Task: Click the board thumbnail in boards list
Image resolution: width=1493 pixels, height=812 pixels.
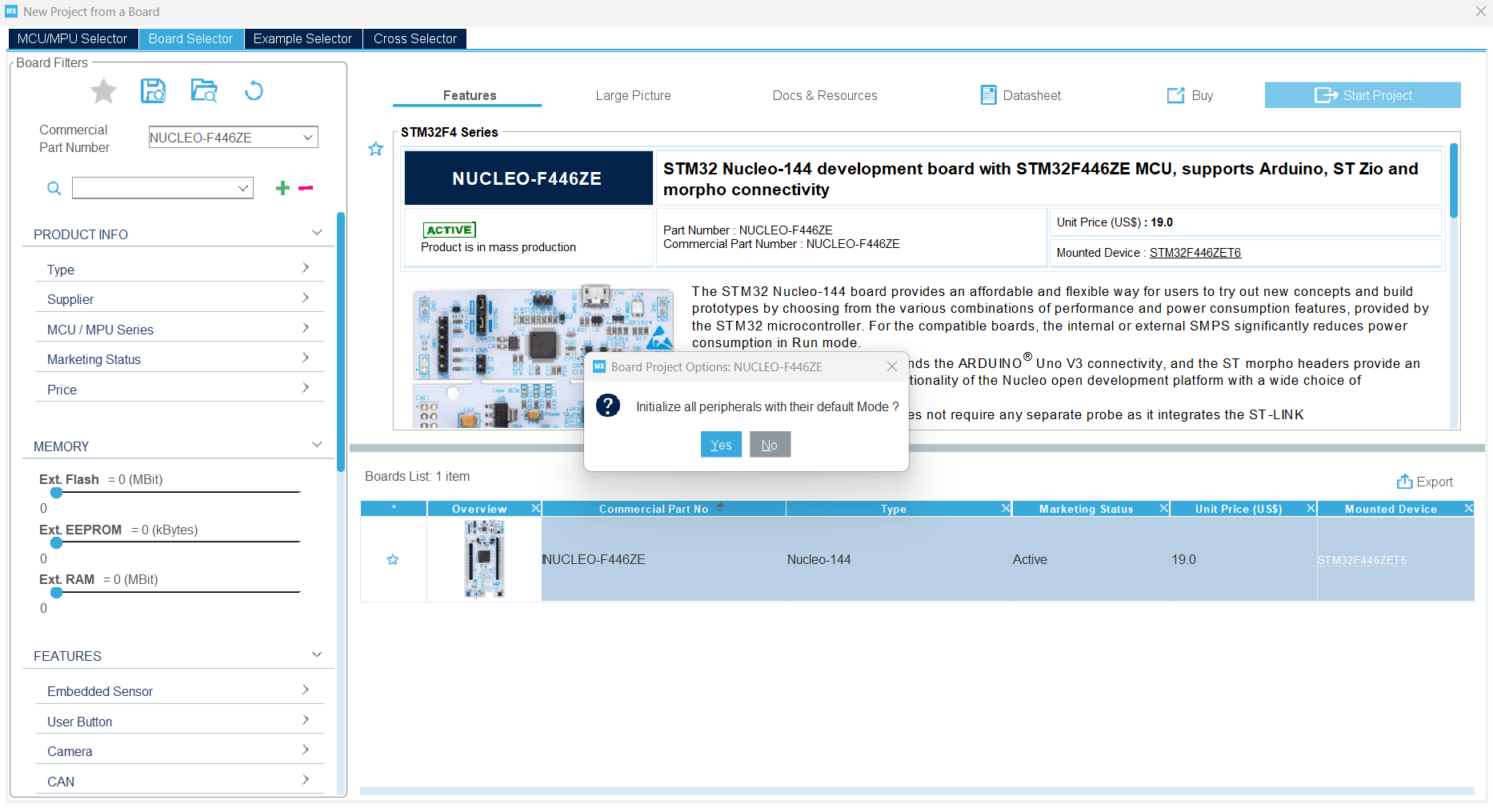Action: pyautogui.click(x=484, y=559)
